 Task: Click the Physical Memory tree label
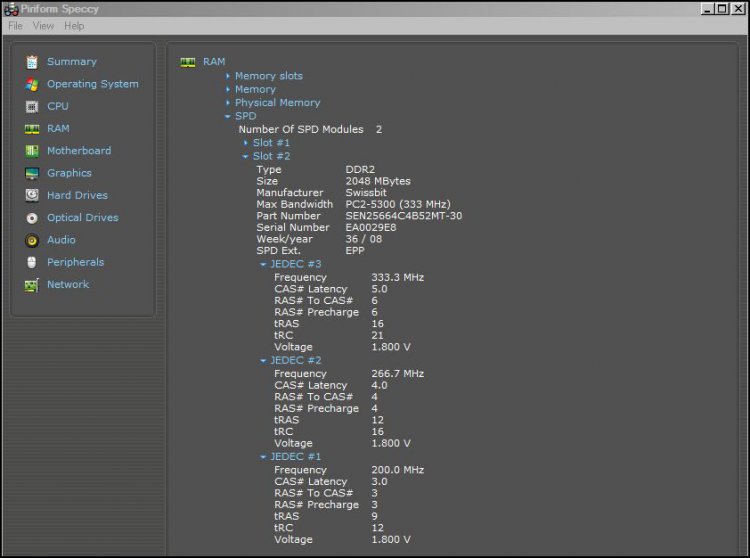tap(277, 103)
